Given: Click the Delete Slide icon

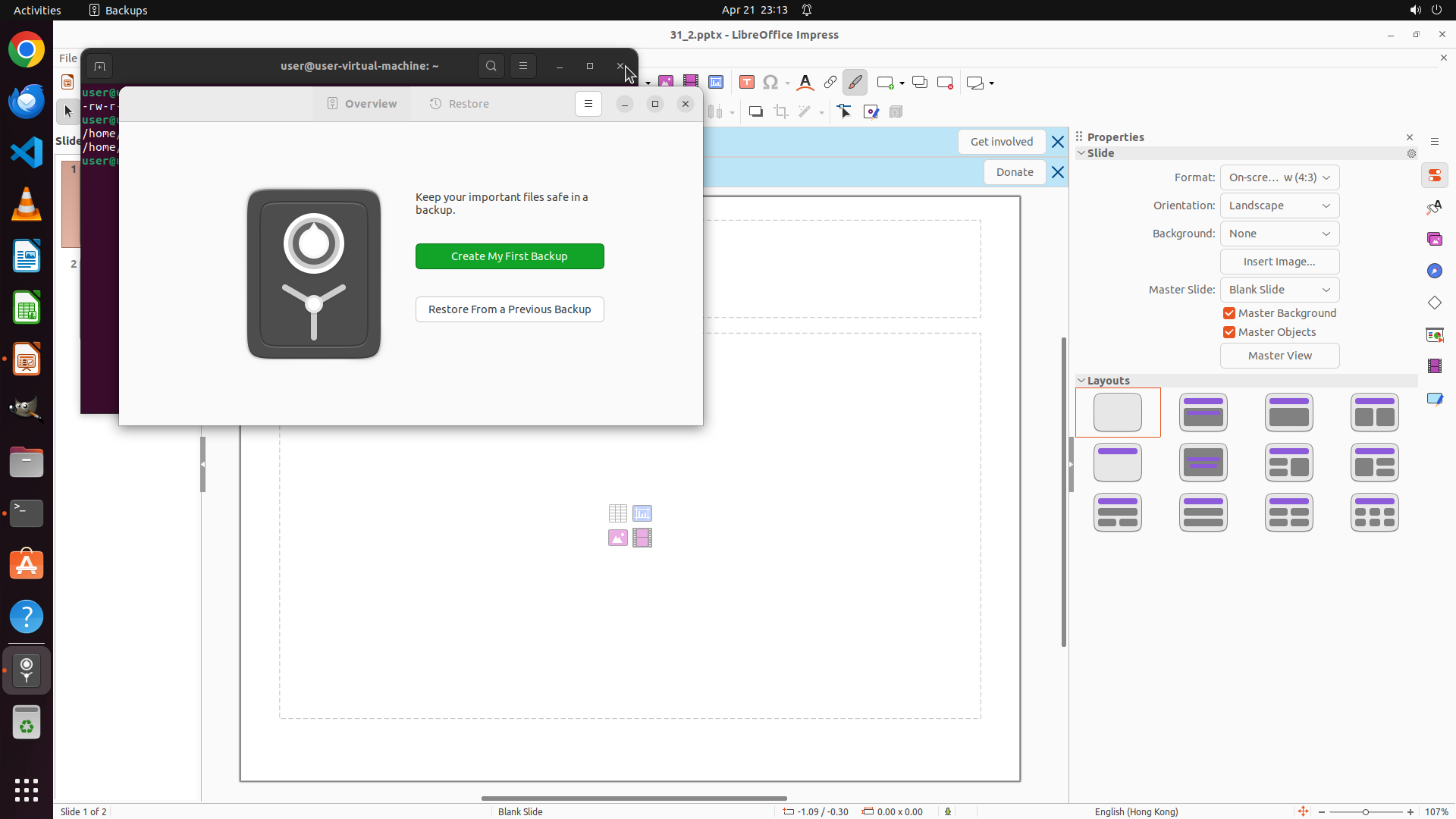Looking at the screenshot, I should pyautogui.click(x=945, y=83).
